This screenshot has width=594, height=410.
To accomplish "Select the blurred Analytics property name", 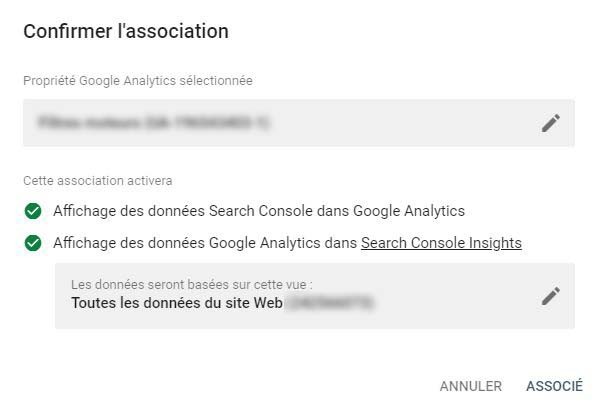I will pyautogui.click(x=153, y=123).
